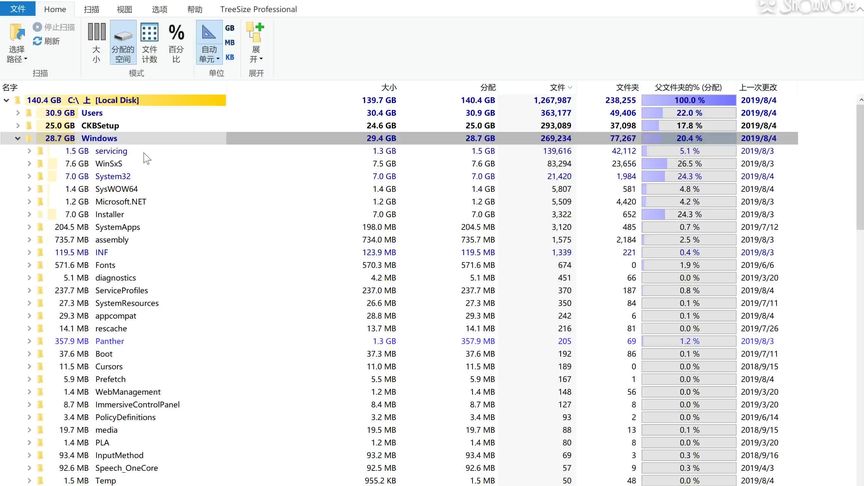Viewport: 864px width, 486px height.
Task: Sort by the 文件 column header
Action: tap(558, 88)
